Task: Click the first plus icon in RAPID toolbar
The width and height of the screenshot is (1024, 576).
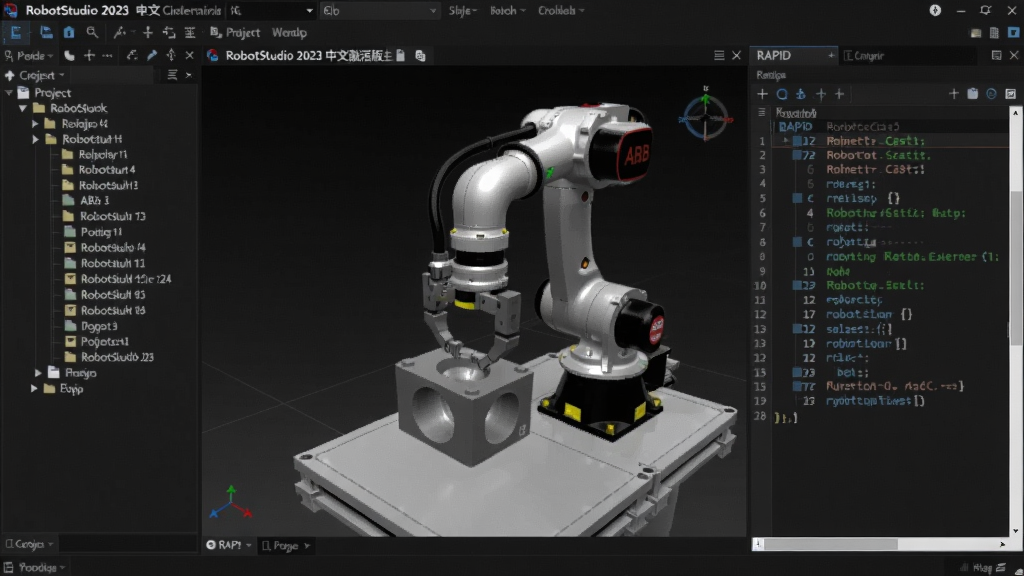Action: point(762,94)
